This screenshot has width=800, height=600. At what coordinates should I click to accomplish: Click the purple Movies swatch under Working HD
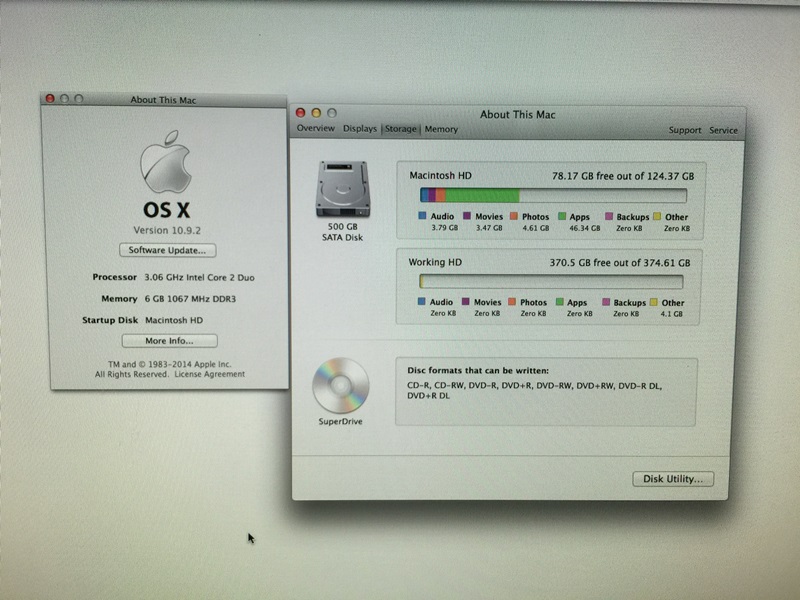coord(467,302)
